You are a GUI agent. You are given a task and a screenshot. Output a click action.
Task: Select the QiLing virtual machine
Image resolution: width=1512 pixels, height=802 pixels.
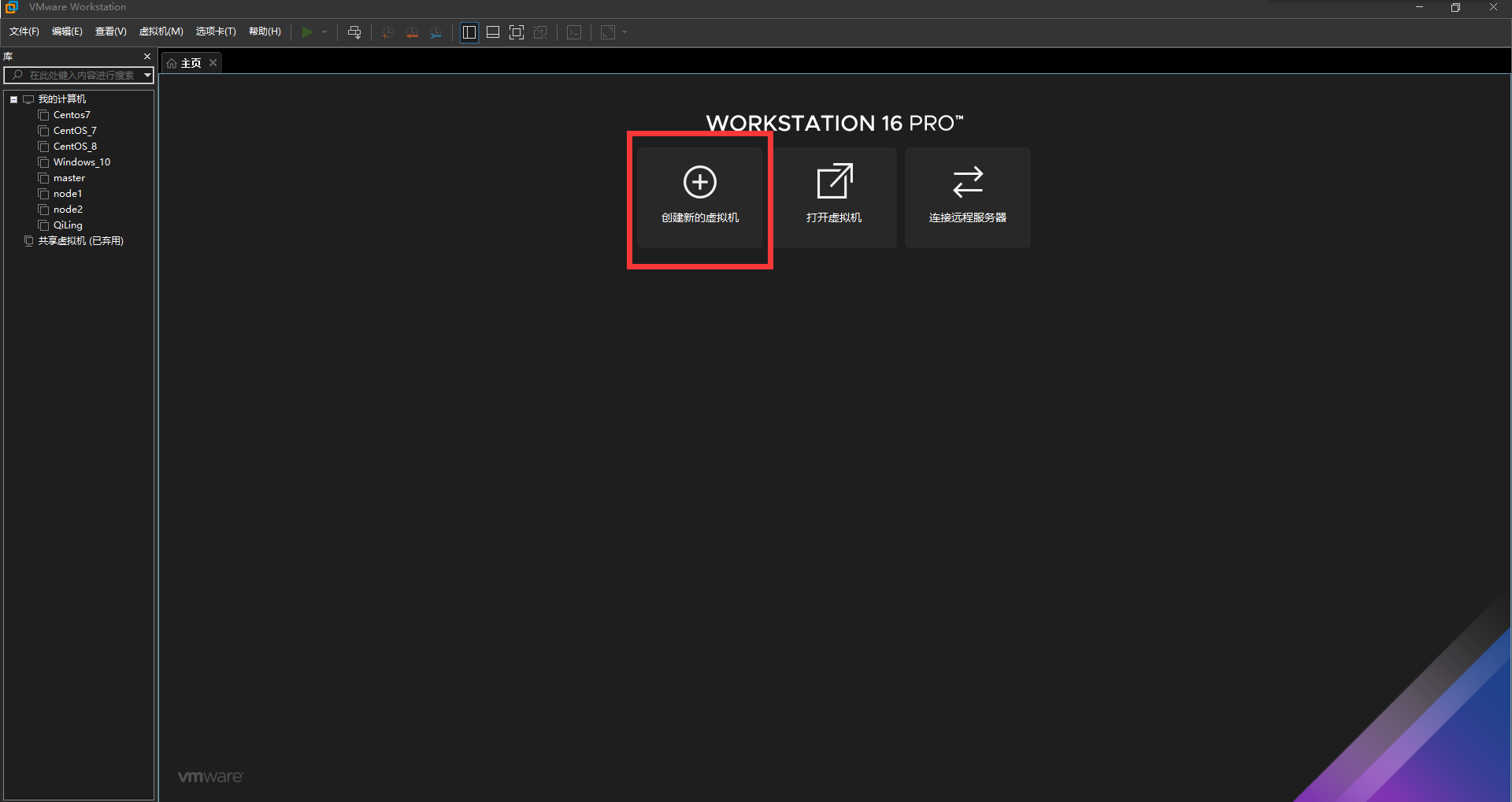click(68, 225)
